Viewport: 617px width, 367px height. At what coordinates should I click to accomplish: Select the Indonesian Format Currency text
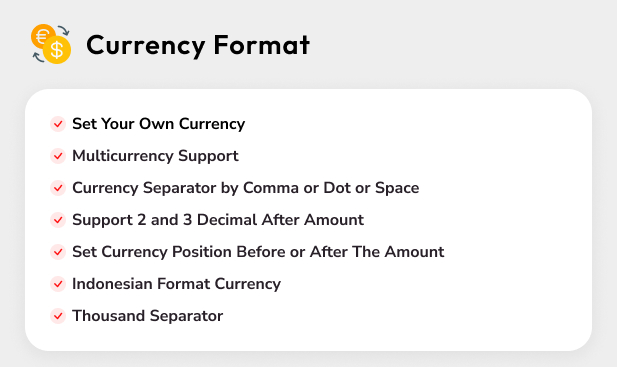pyautogui.click(x=177, y=284)
